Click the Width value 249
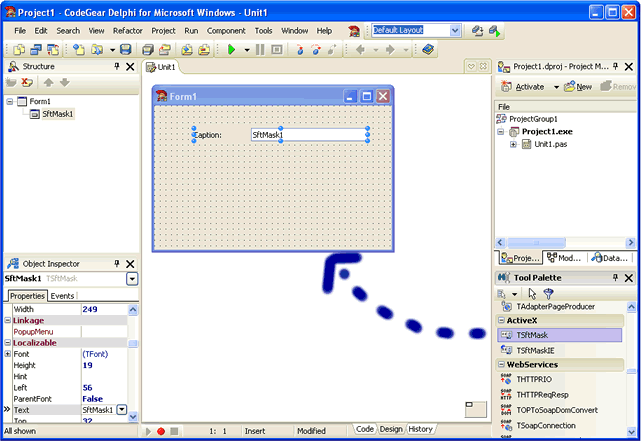This screenshot has width=641, height=441. [x=90, y=309]
